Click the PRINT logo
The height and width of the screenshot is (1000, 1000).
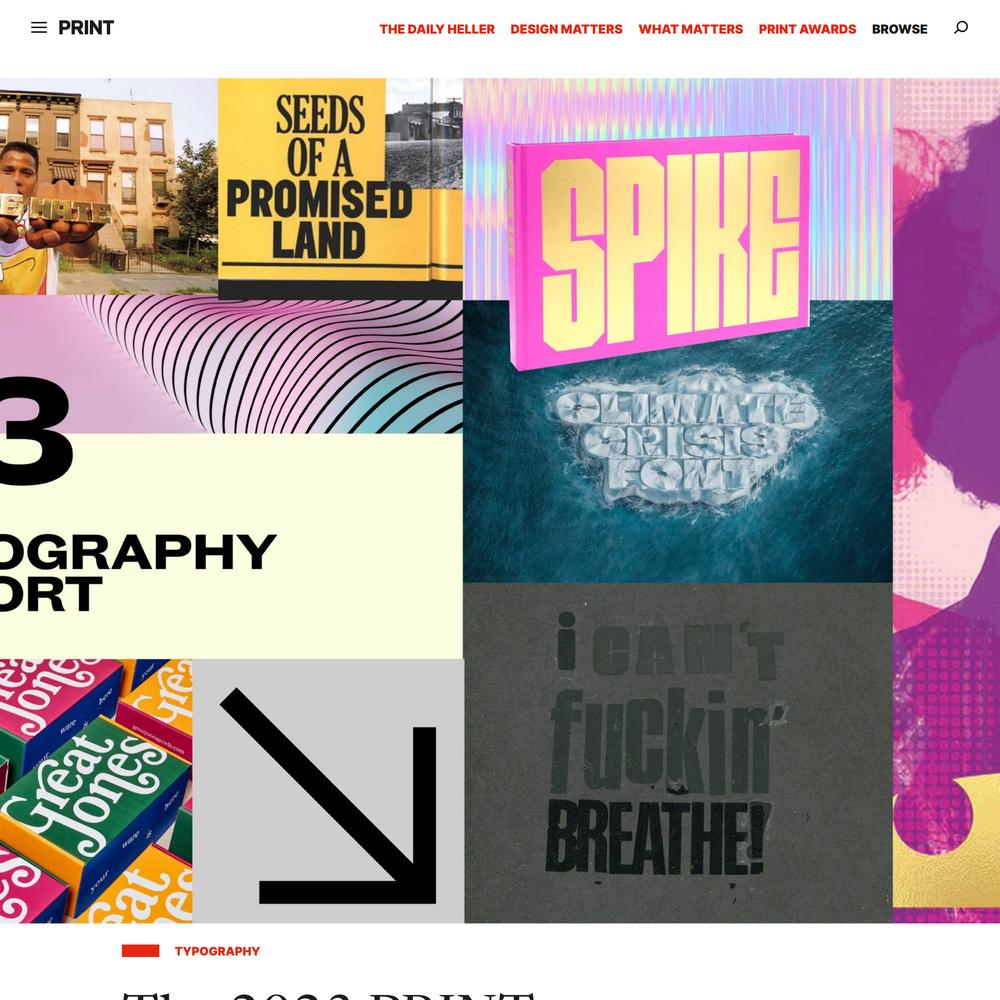click(x=86, y=27)
